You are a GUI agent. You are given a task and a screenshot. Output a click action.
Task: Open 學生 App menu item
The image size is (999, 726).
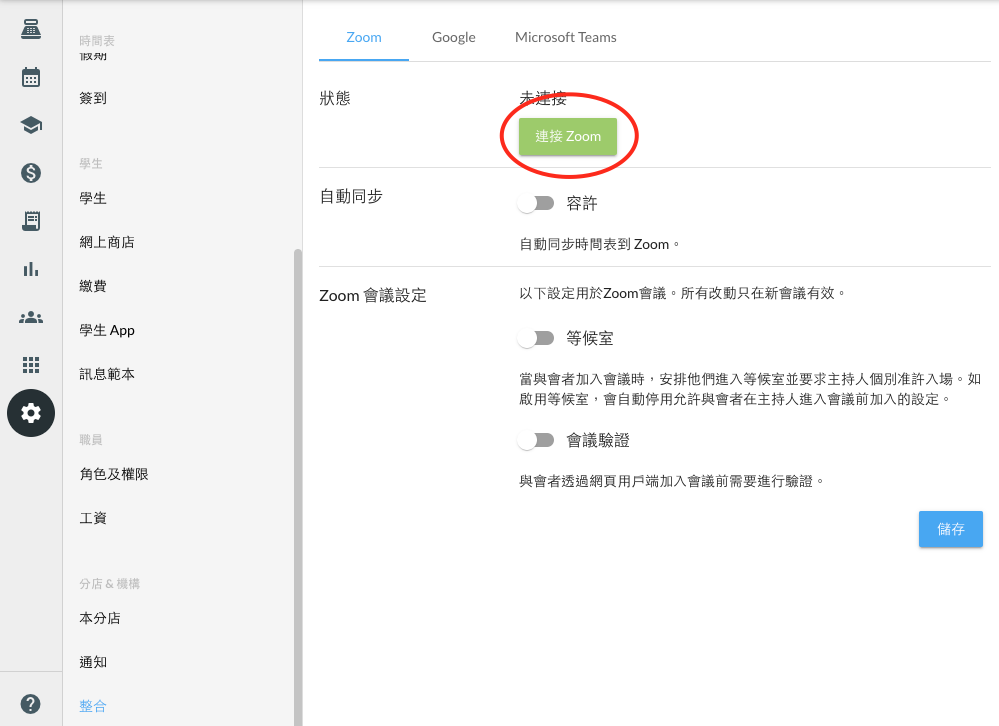[107, 330]
